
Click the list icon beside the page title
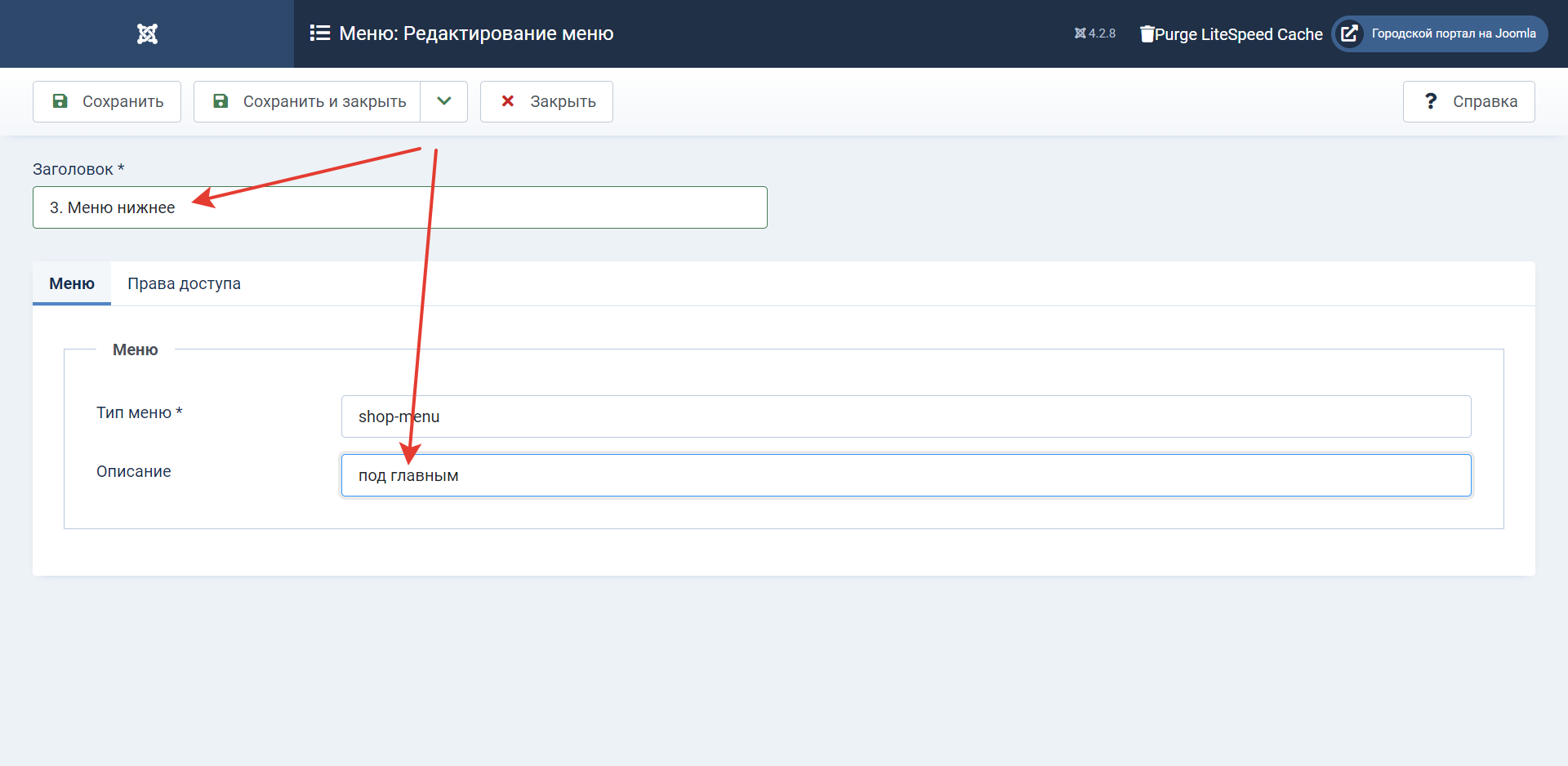point(319,33)
